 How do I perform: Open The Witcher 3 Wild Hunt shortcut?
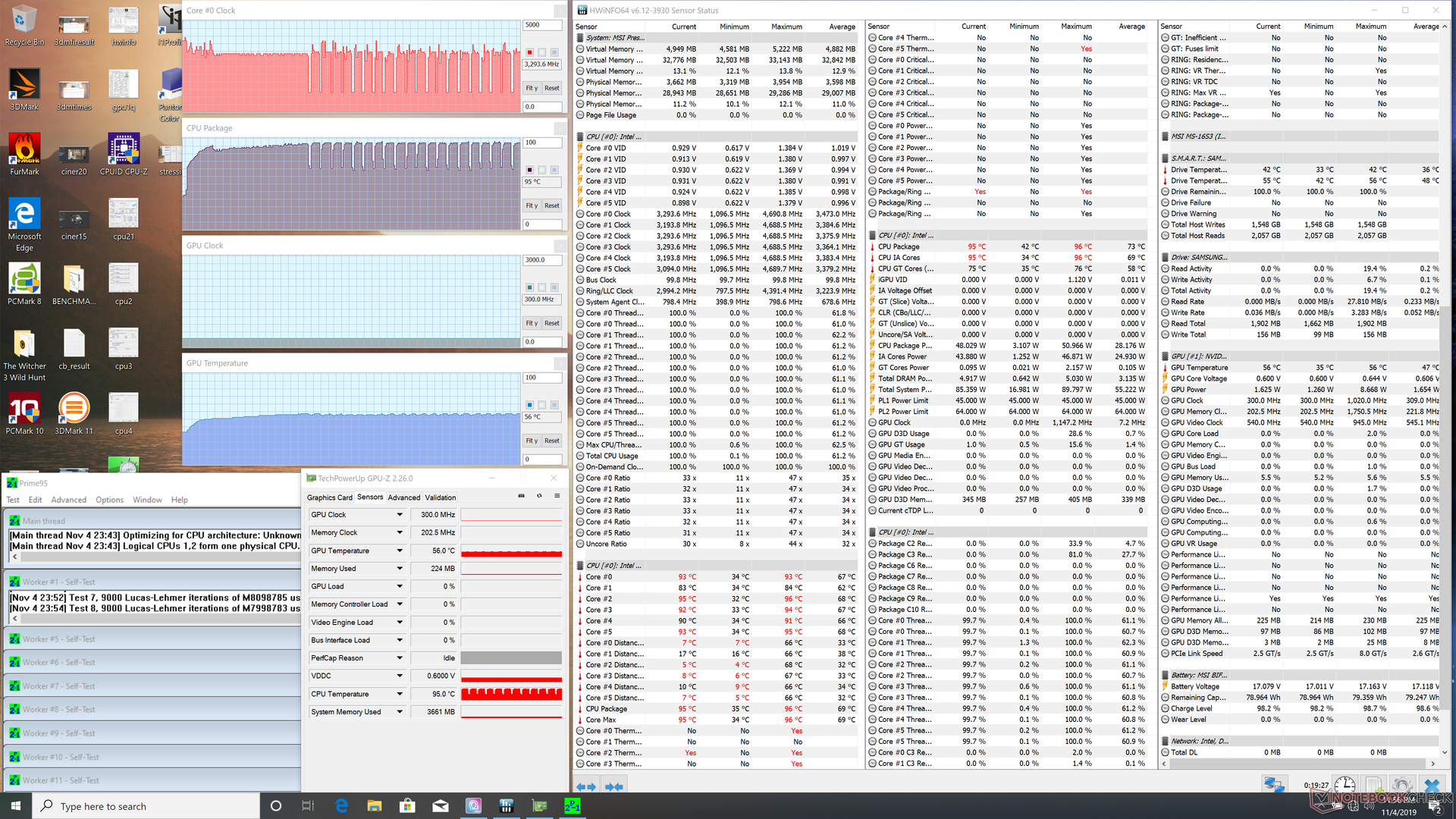24,355
